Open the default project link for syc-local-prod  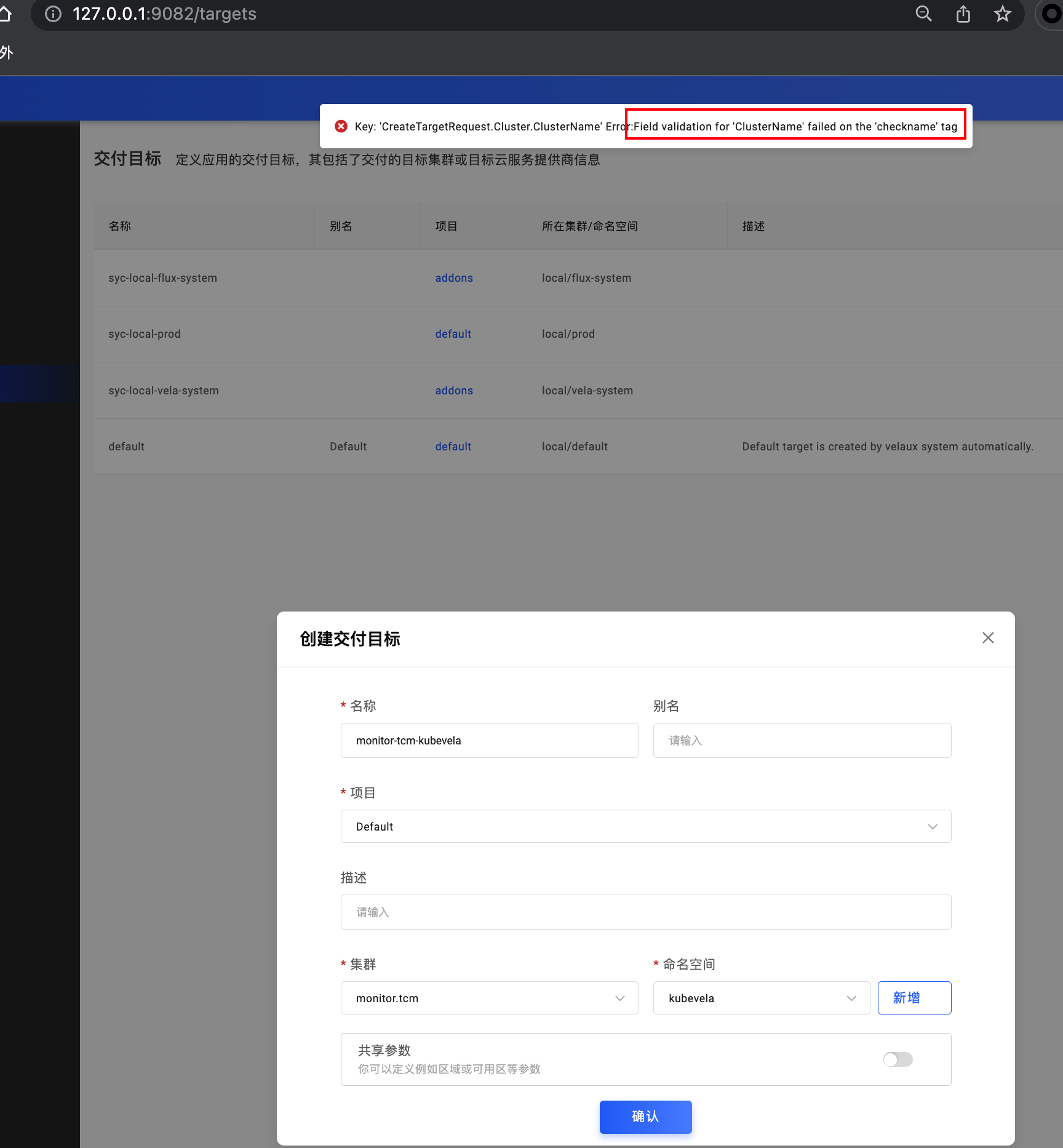click(453, 333)
